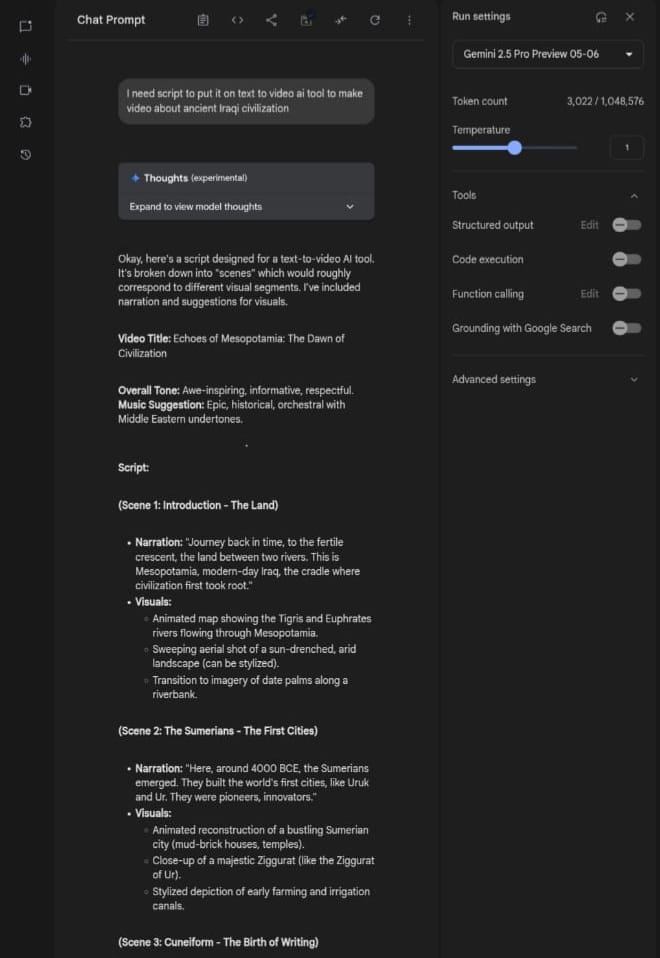Expand the Advanced settings section
Image resolution: width=660 pixels, height=958 pixels.
click(547, 380)
